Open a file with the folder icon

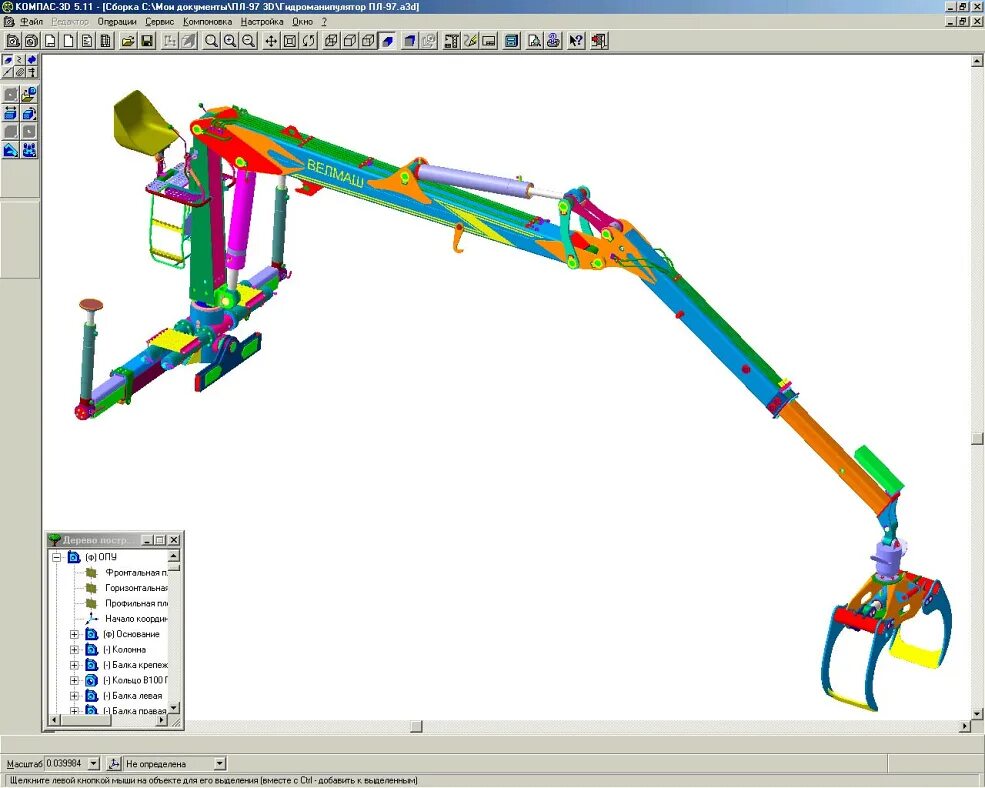pyautogui.click(x=128, y=41)
